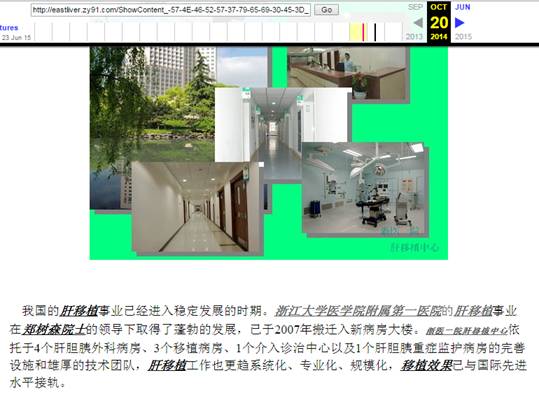The image size is (539, 395).
Task: Click the 2013 year label
Action: click(414, 36)
